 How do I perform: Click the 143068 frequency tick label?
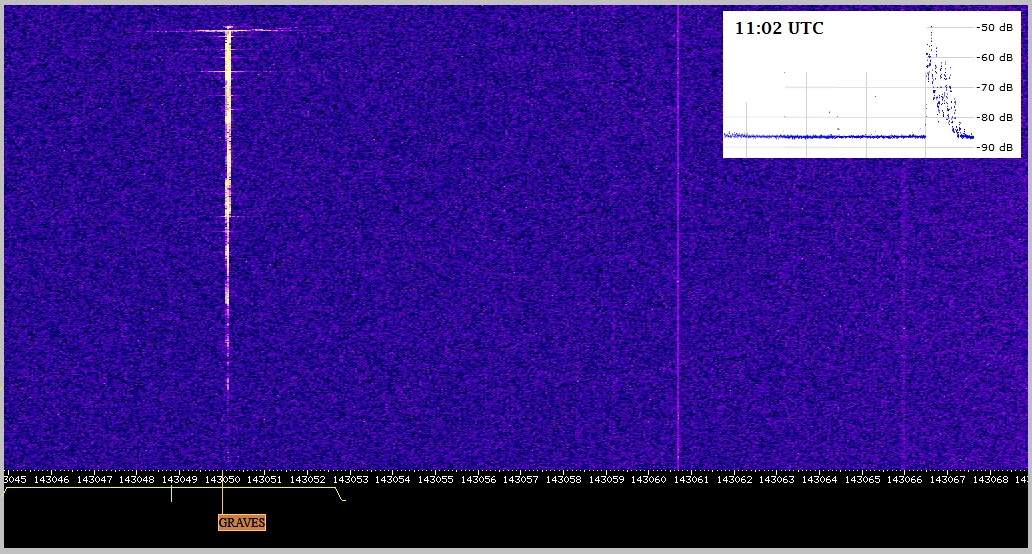[991, 480]
